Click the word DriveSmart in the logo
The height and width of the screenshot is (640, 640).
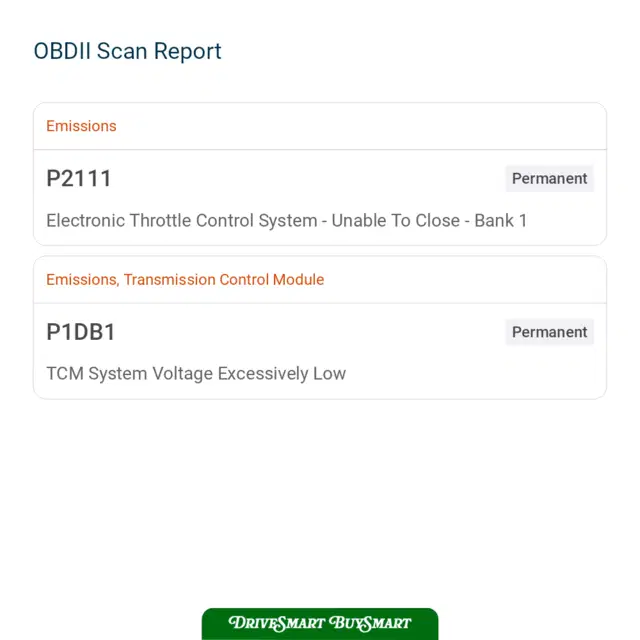tap(277, 623)
